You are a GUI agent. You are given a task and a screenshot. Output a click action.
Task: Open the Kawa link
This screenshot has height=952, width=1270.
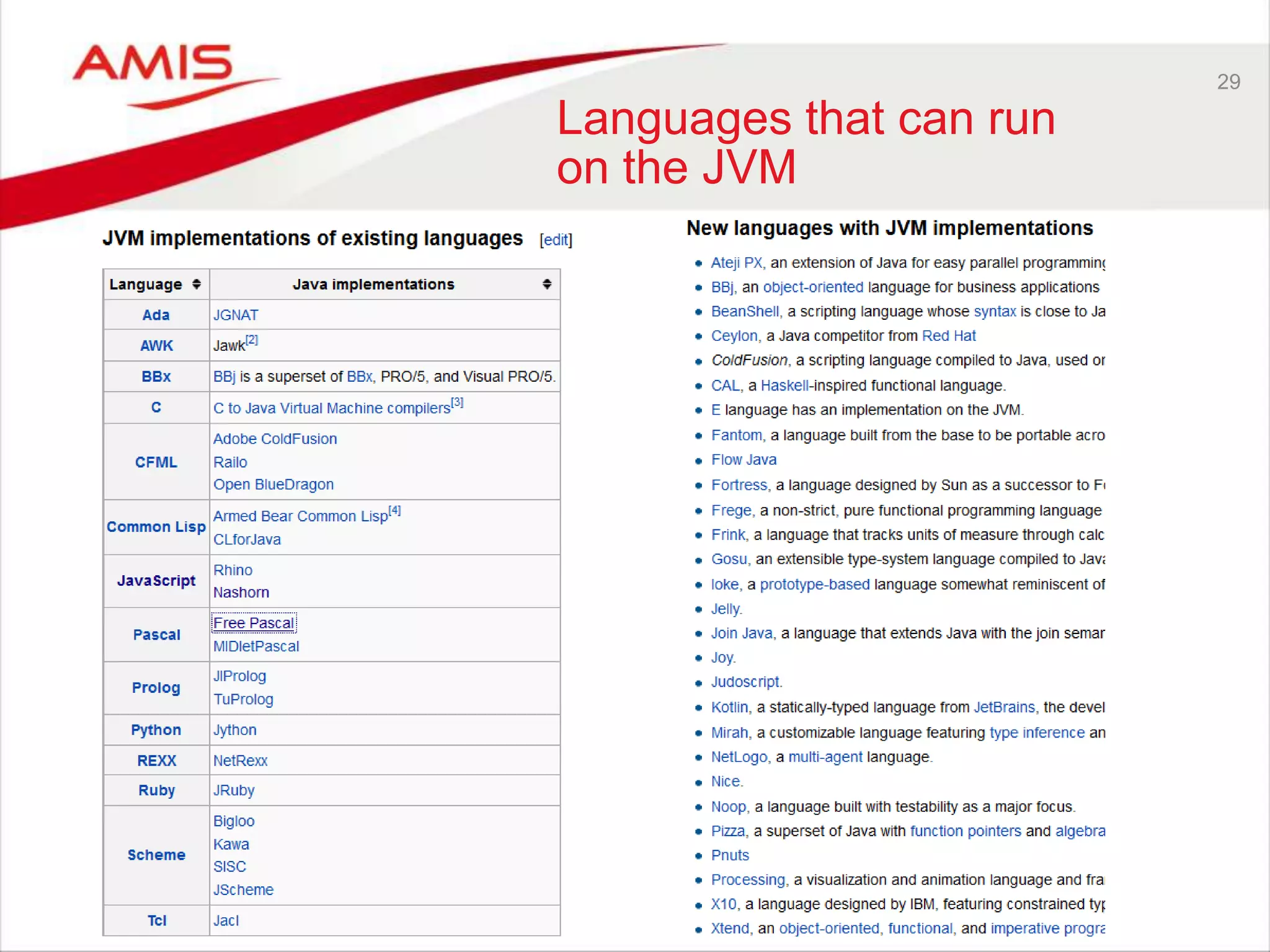(231, 845)
